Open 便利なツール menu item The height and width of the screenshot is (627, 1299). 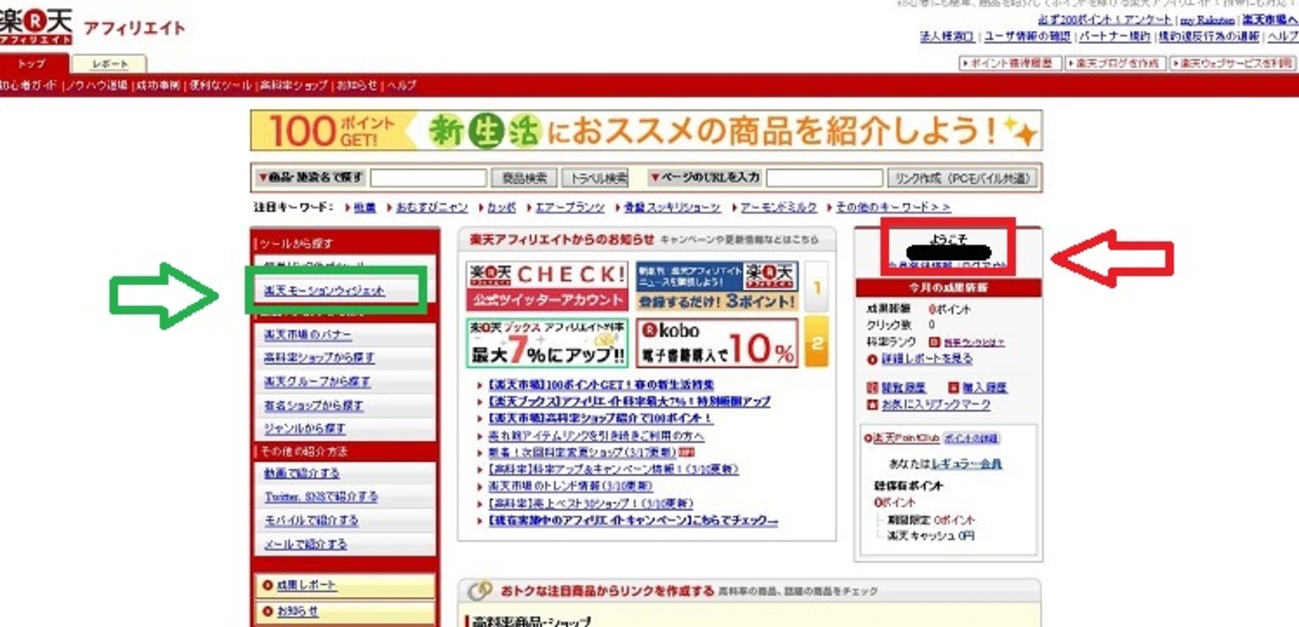tap(219, 86)
